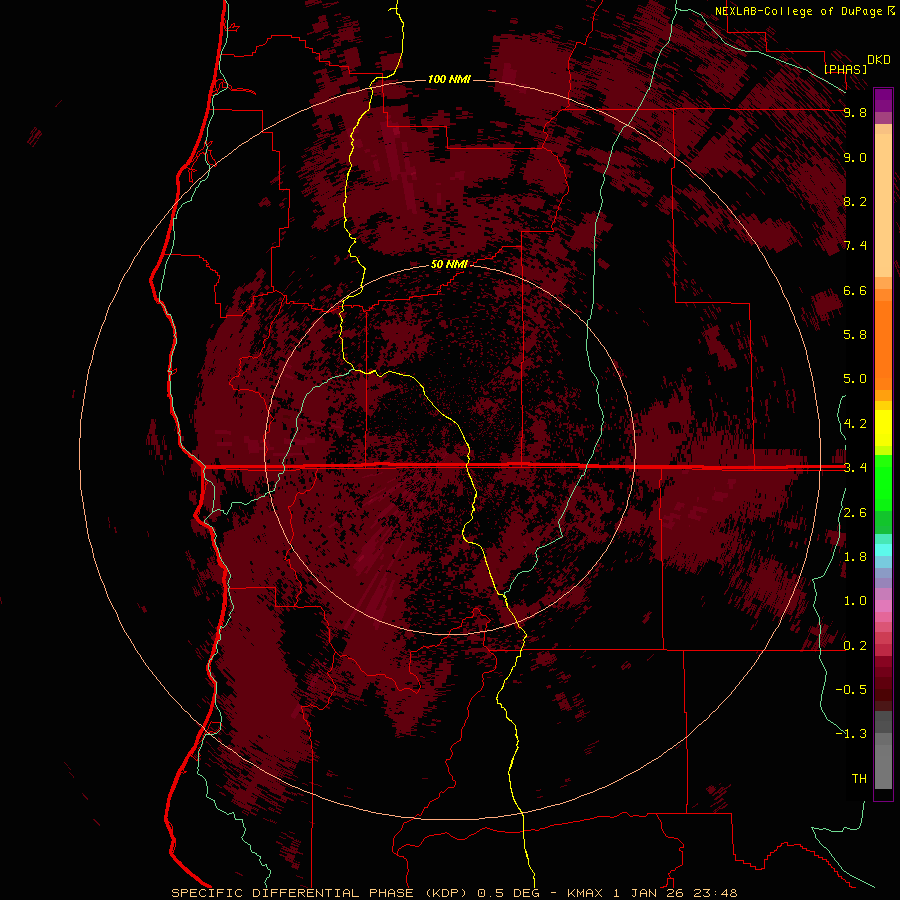Click the 0.2 value on the color scale

pos(855,646)
